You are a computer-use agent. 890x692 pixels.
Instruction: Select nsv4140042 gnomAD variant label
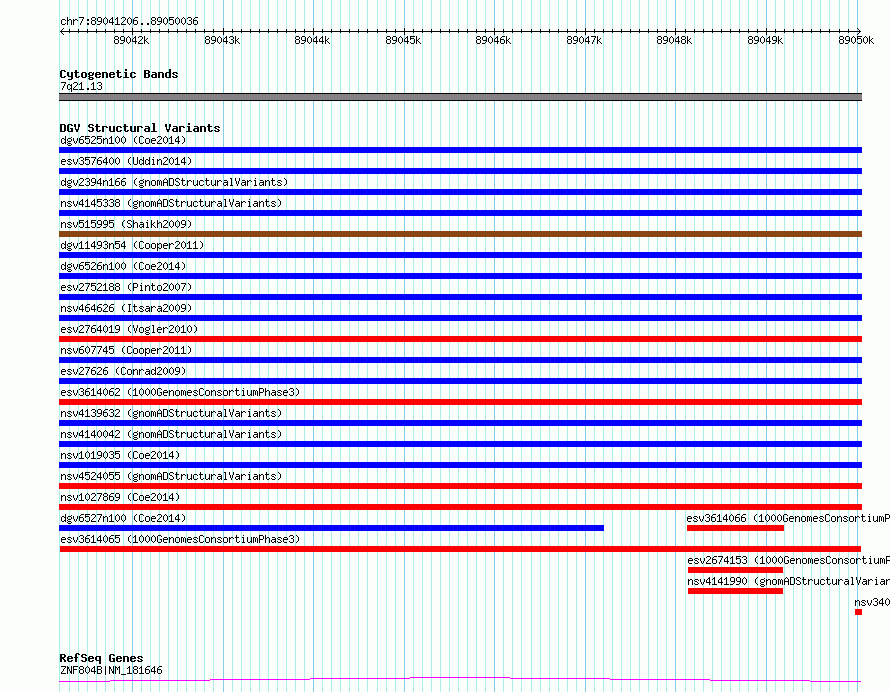(171, 434)
